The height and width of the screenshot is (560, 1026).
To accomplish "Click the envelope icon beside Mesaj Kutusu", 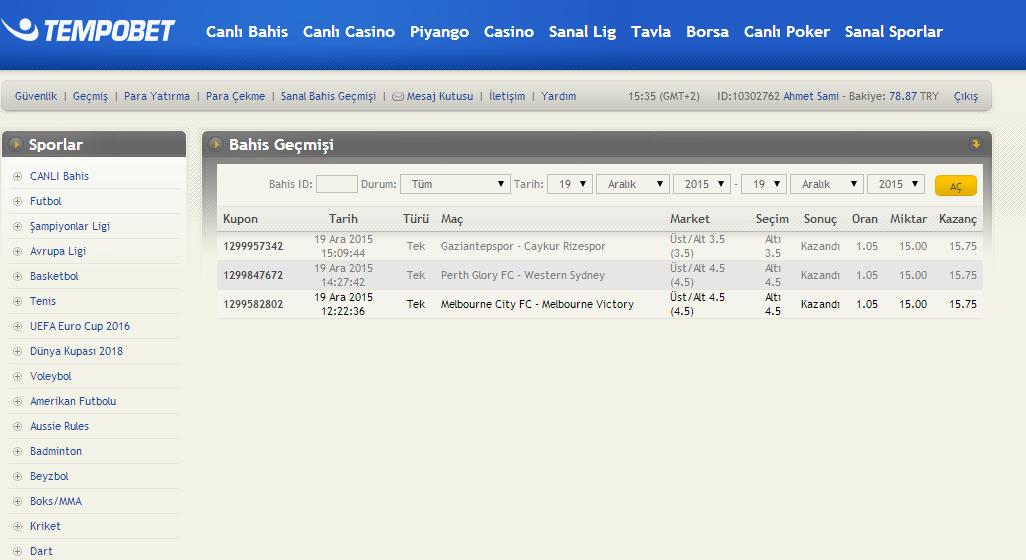I will pos(397,97).
